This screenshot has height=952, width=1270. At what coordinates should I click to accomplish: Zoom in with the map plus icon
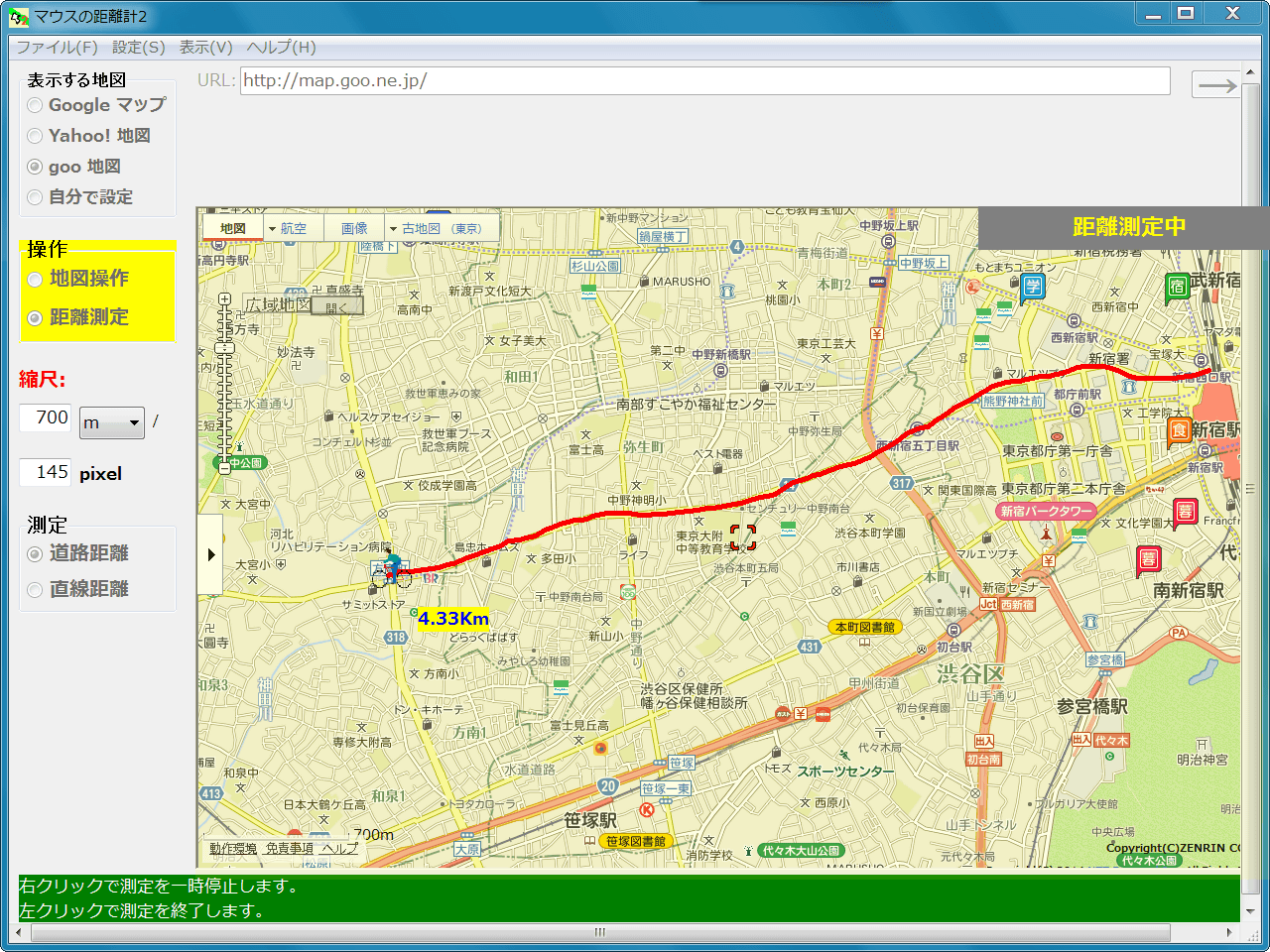coord(225,299)
